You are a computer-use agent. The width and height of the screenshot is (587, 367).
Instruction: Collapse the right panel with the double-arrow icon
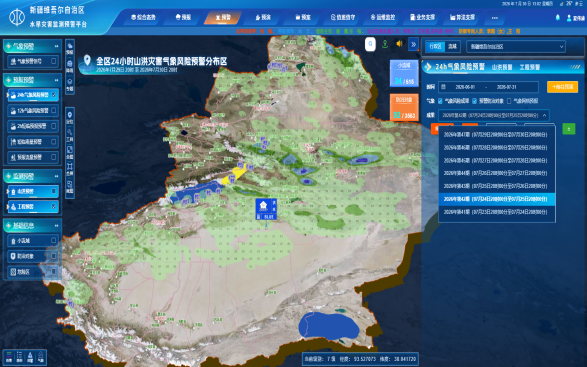tap(413, 44)
